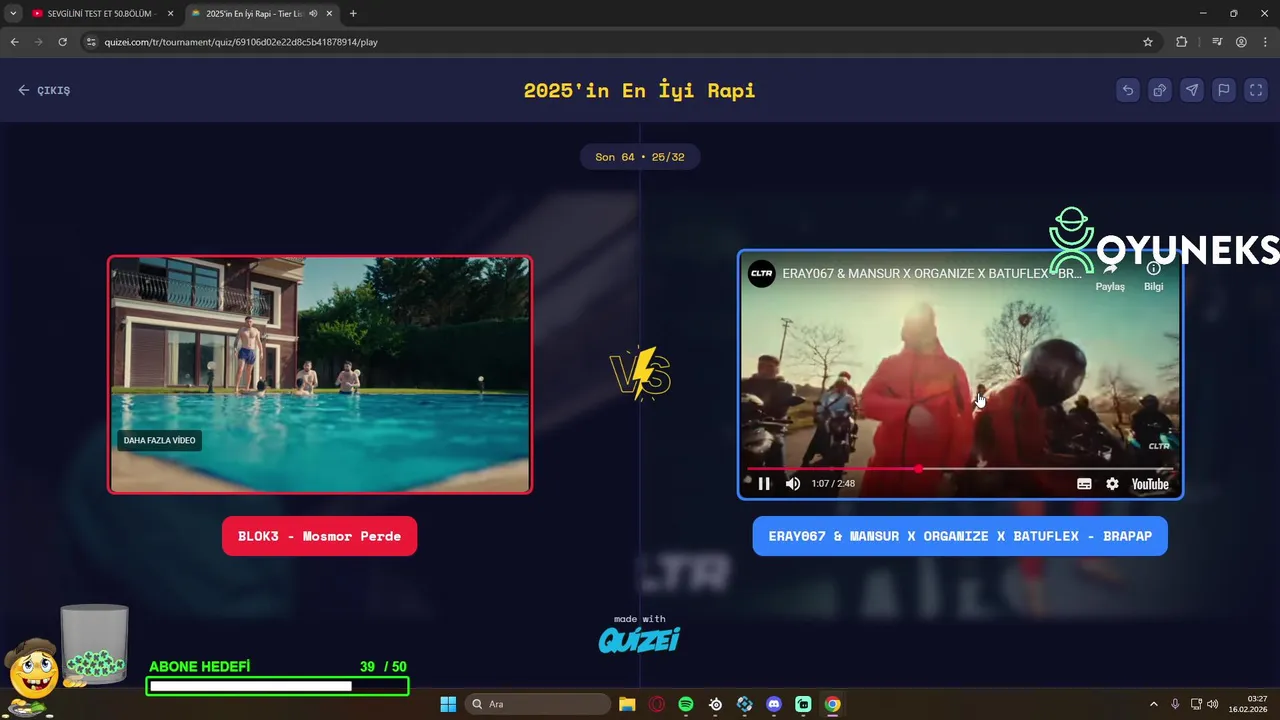This screenshot has height=720, width=1280.
Task: Click the browser back arrow
Action: (14, 42)
